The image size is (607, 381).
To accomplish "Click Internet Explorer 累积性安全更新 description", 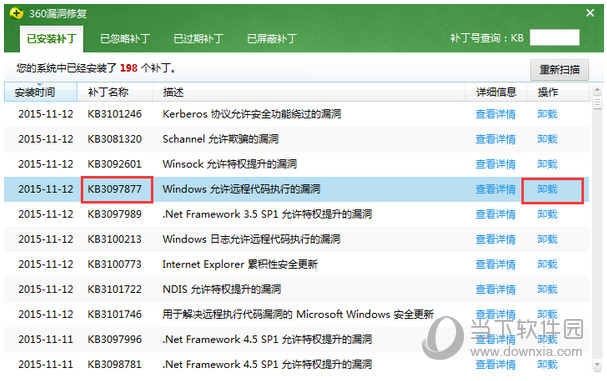I will [240, 264].
